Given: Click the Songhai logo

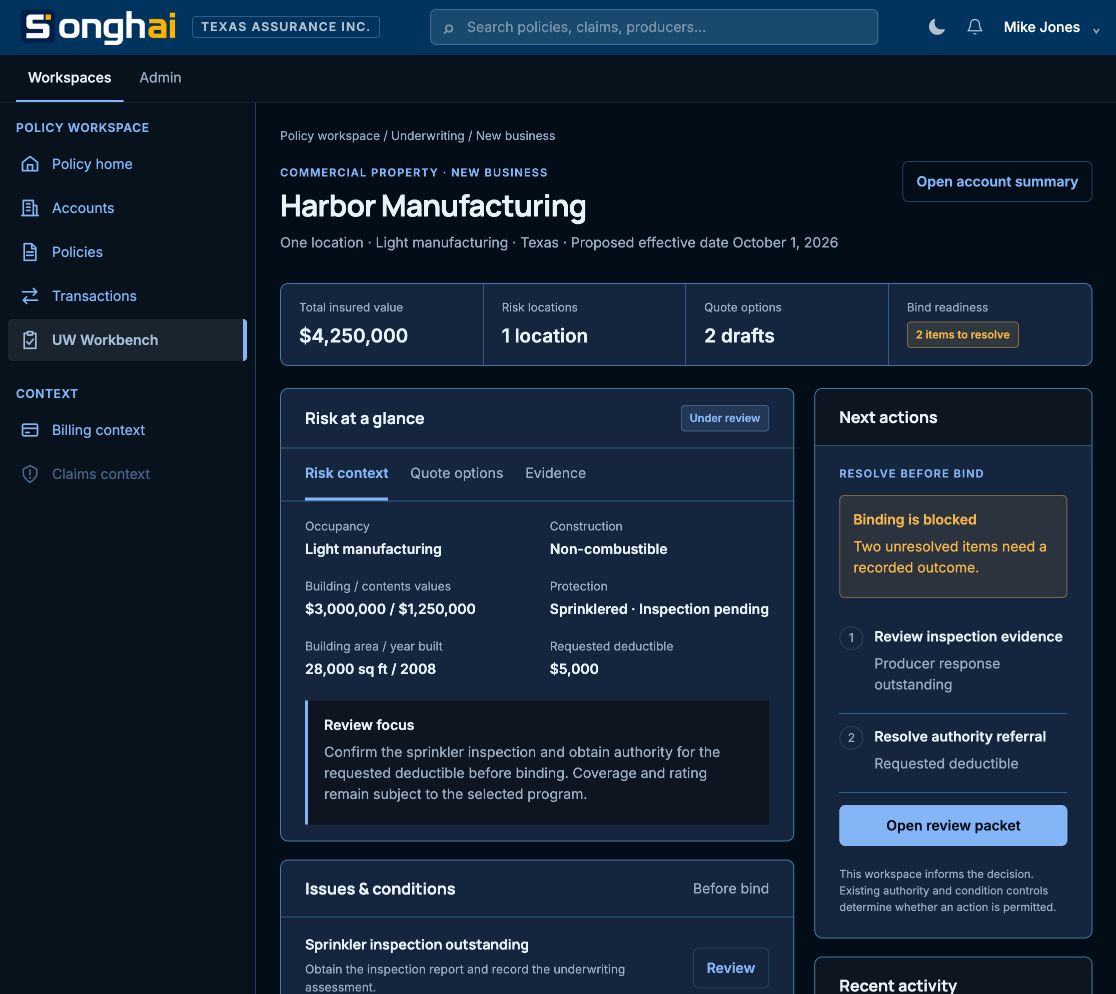Looking at the screenshot, I should [x=100, y=27].
